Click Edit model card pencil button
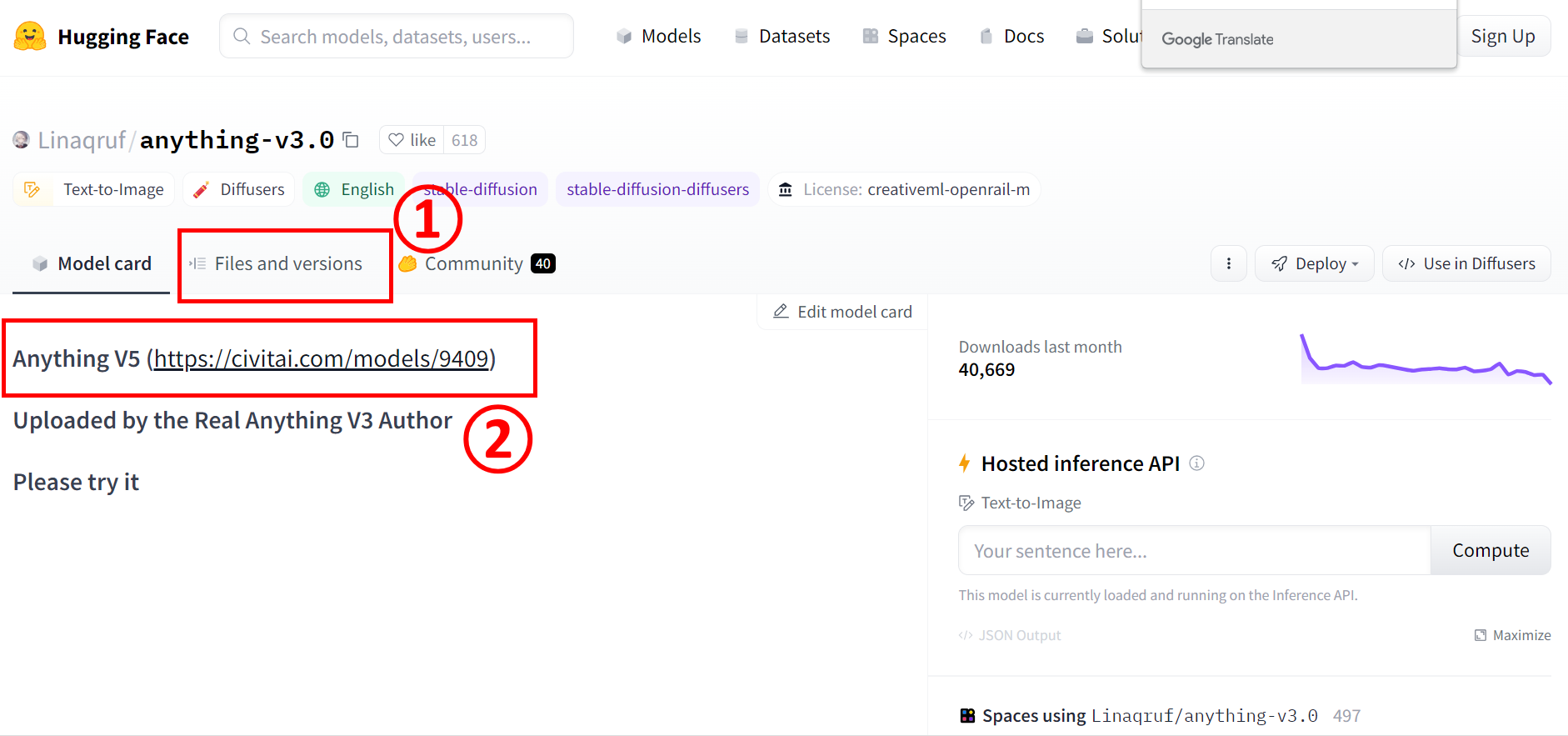Screen dimensions: 1568x736 [x=842, y=312]
